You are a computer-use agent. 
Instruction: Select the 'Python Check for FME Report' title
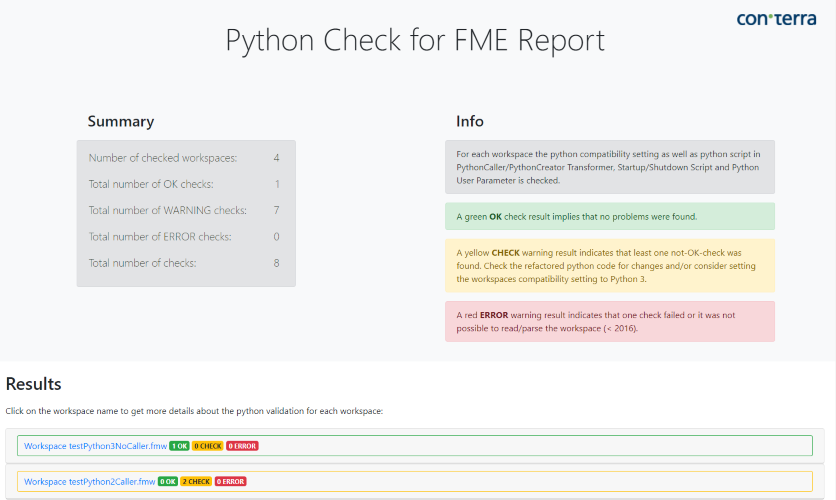(x=415, y=40)
